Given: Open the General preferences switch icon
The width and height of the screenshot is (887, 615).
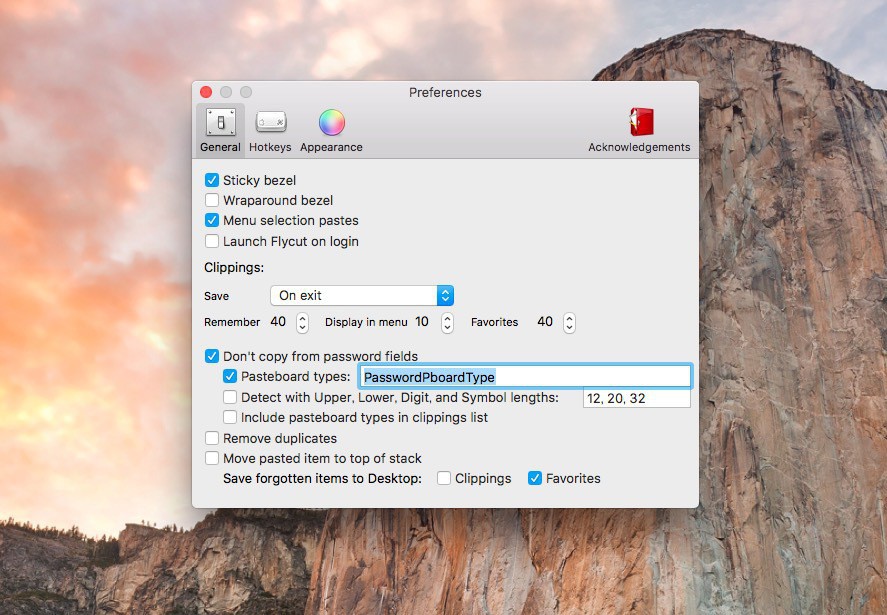Looking at the screenshot, I should click(x=221, y=122).
